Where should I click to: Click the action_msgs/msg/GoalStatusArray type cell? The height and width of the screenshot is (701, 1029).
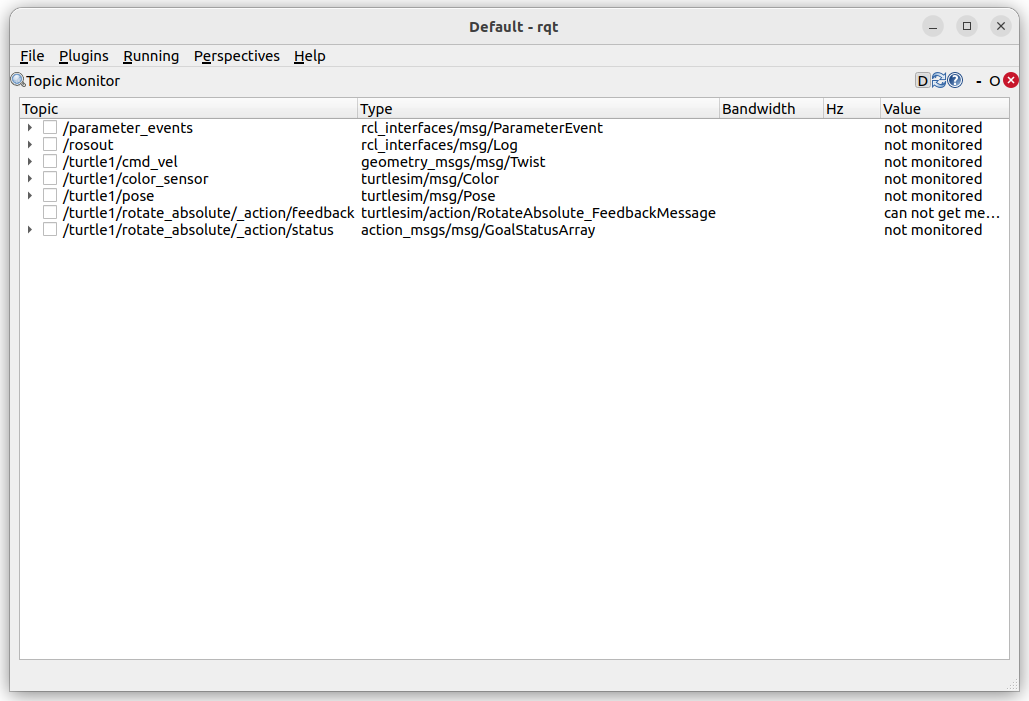(x=478, y=230)
